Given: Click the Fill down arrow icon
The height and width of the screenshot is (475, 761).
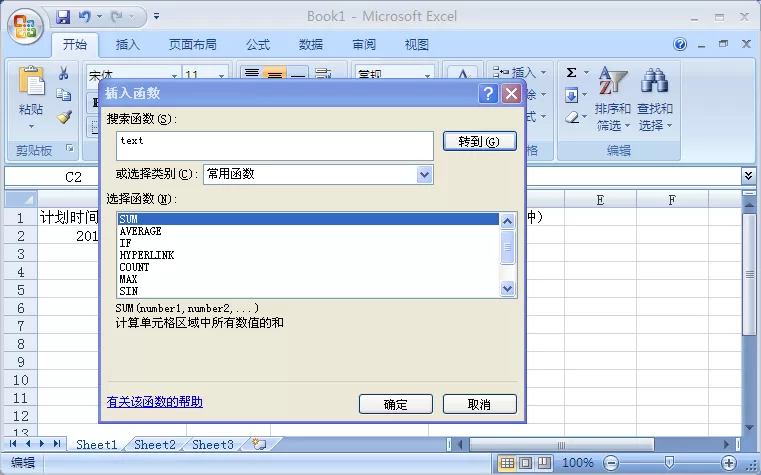Looking at the screenshot, I should 571,95.
